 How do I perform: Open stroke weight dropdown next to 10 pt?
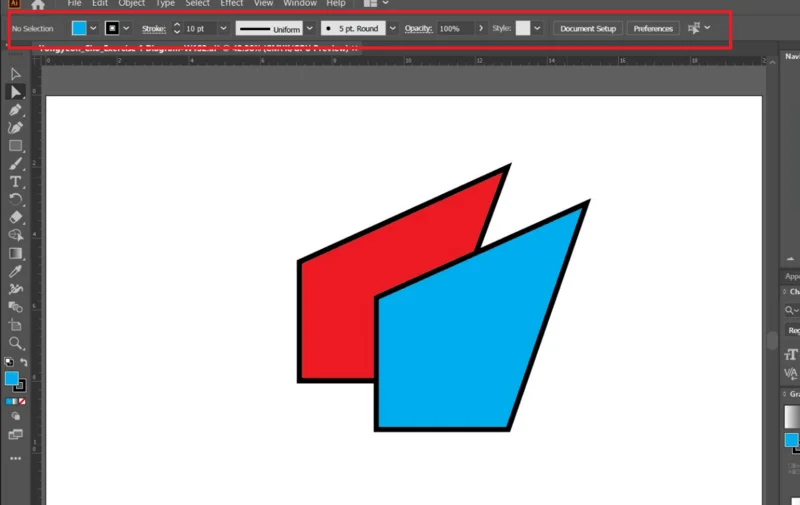point(223,29)
